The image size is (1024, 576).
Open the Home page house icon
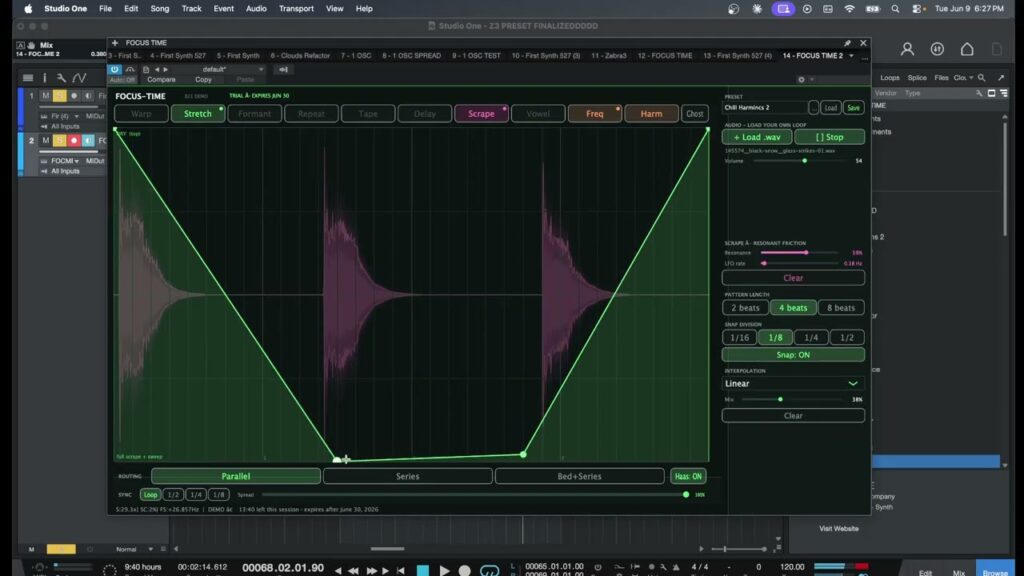[967, 49]
